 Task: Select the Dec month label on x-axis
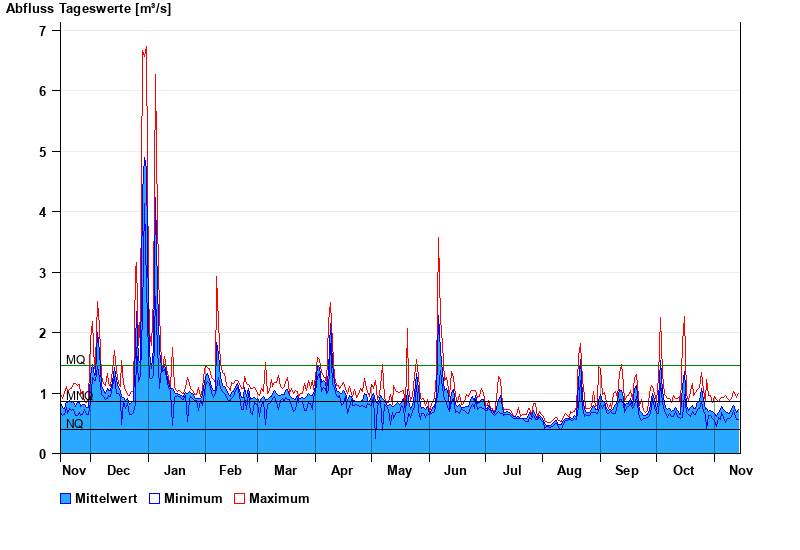(118, 471)
